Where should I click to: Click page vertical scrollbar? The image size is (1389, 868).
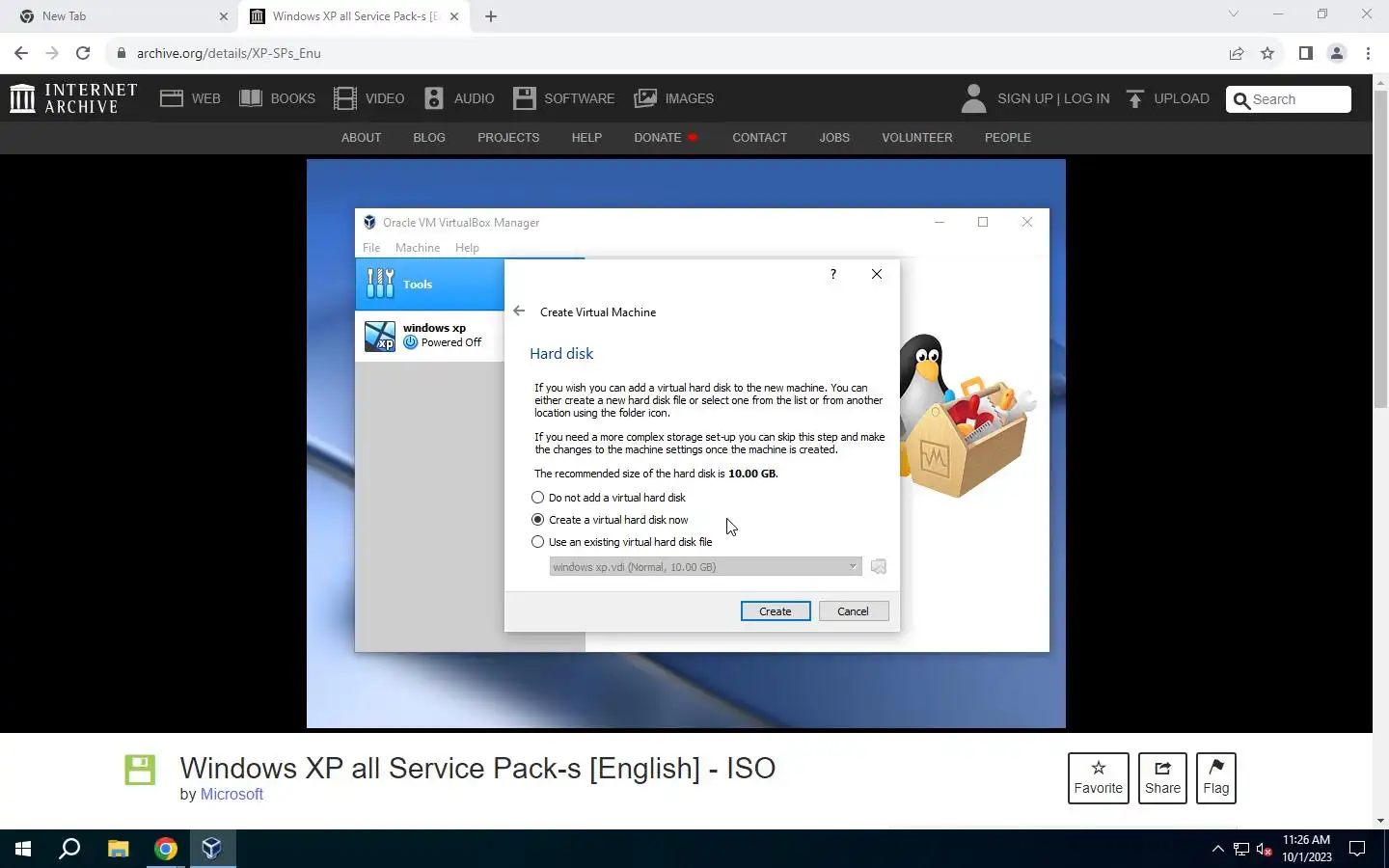[x=1380, y=251]
